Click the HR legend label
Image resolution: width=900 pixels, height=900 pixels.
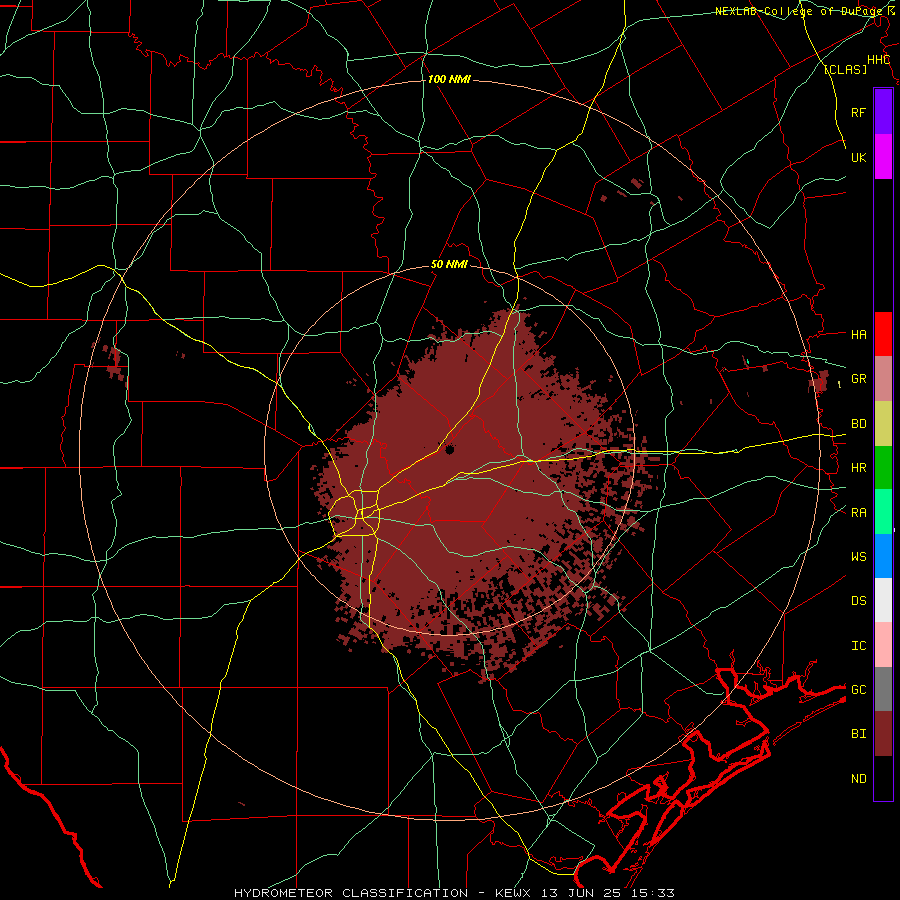coord(858,468)
